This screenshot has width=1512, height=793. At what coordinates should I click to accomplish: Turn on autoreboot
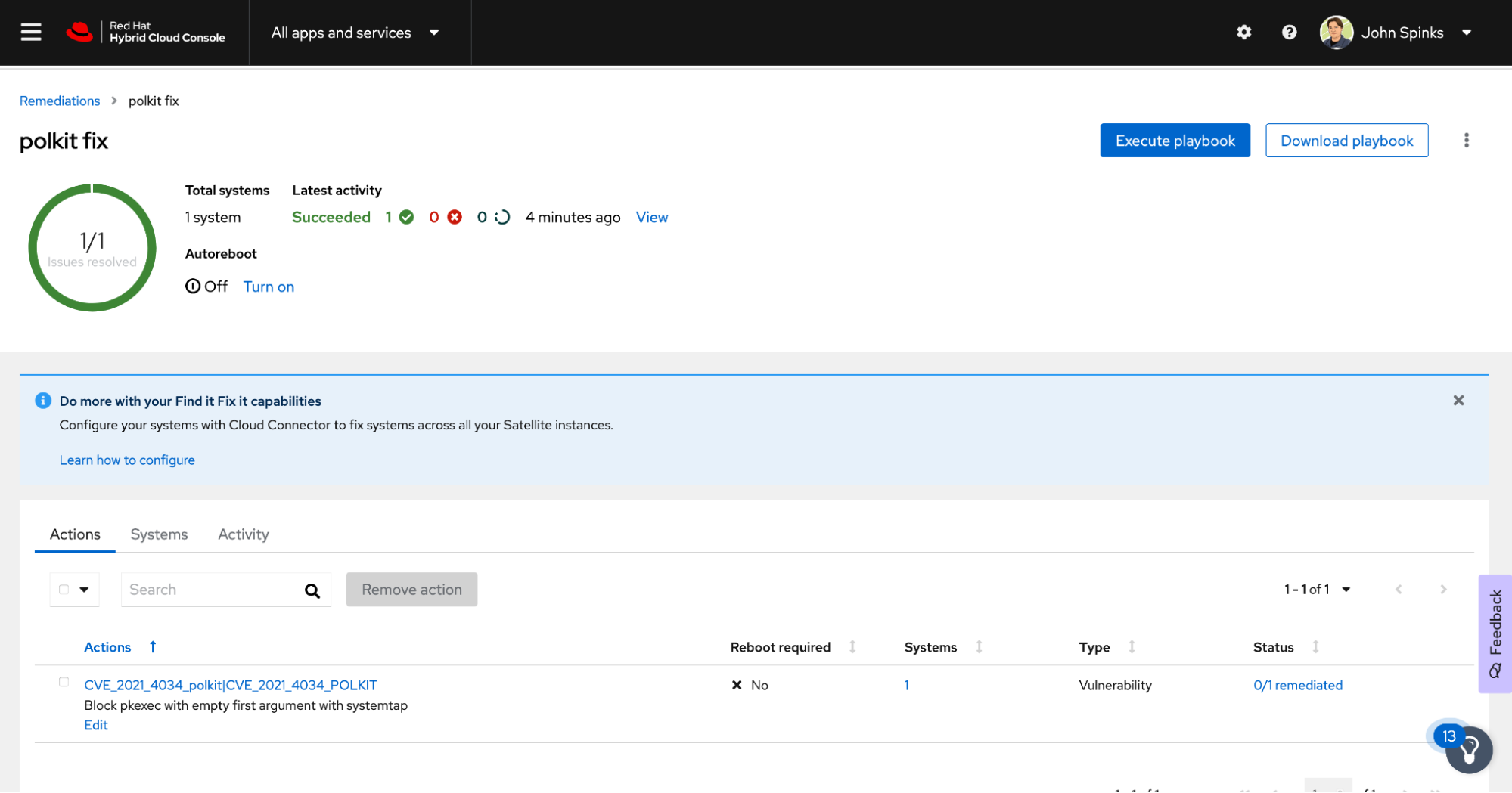(x=269, y=287)
